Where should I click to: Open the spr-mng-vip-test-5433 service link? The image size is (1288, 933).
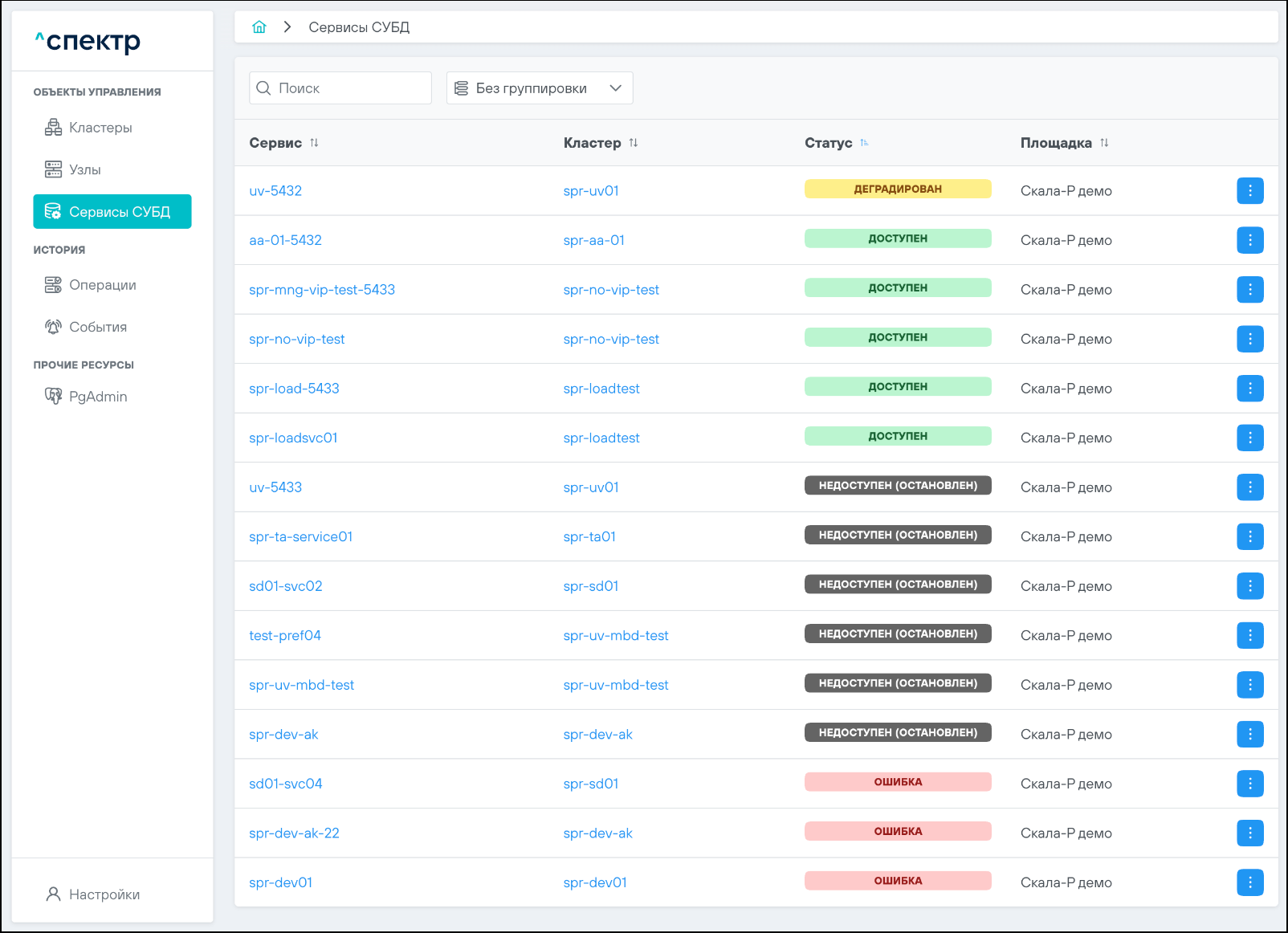click(x=321, y=290)
